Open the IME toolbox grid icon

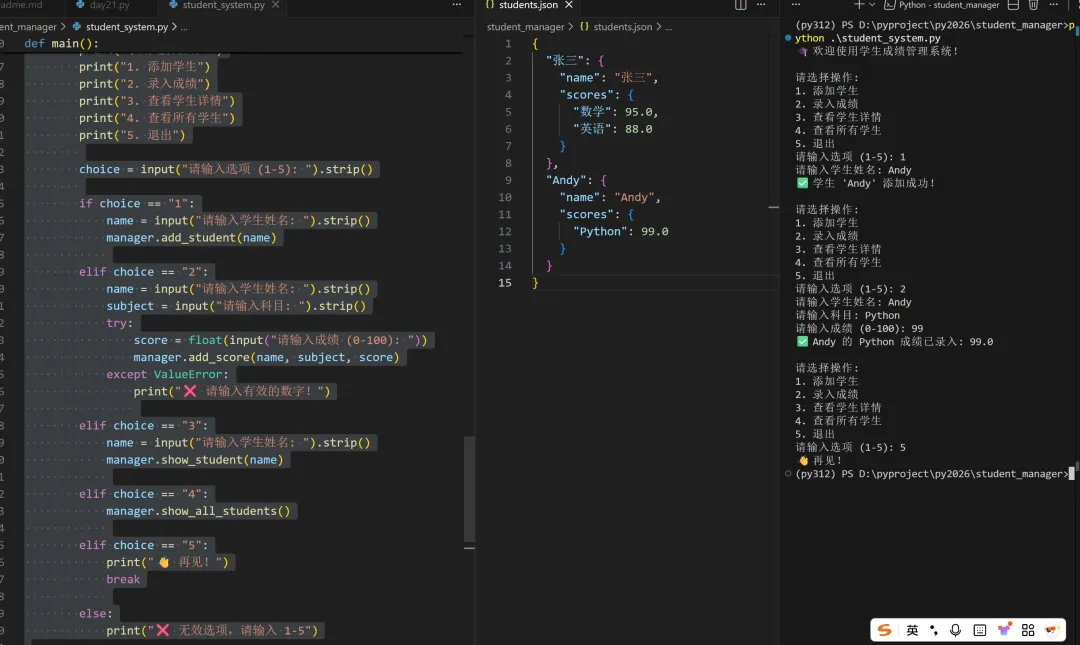pyautogui.click(x=1028, y=630)
